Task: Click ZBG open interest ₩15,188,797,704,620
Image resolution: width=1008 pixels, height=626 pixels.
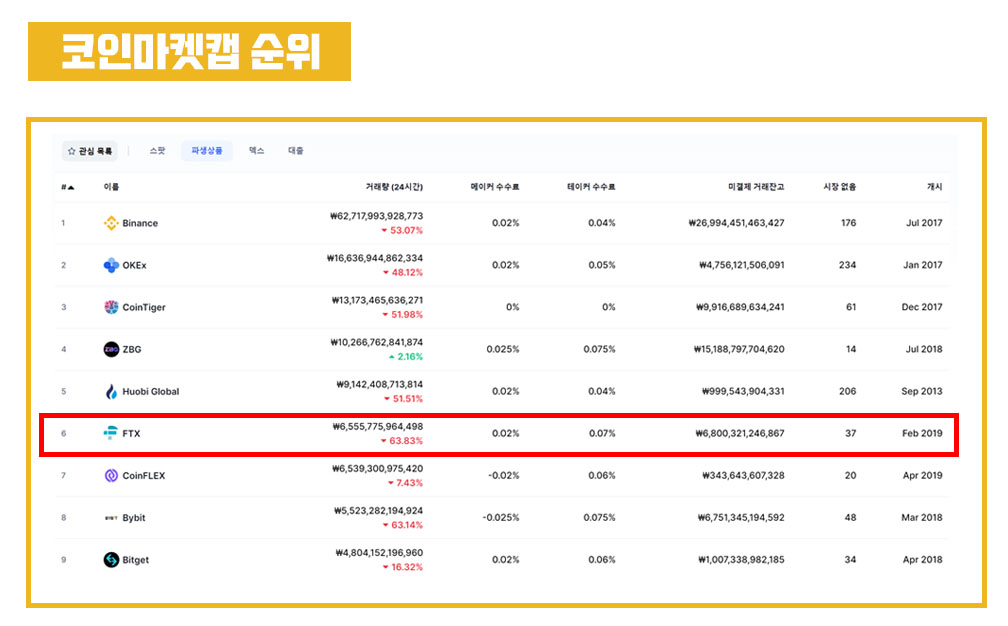Action: [739, 350]
